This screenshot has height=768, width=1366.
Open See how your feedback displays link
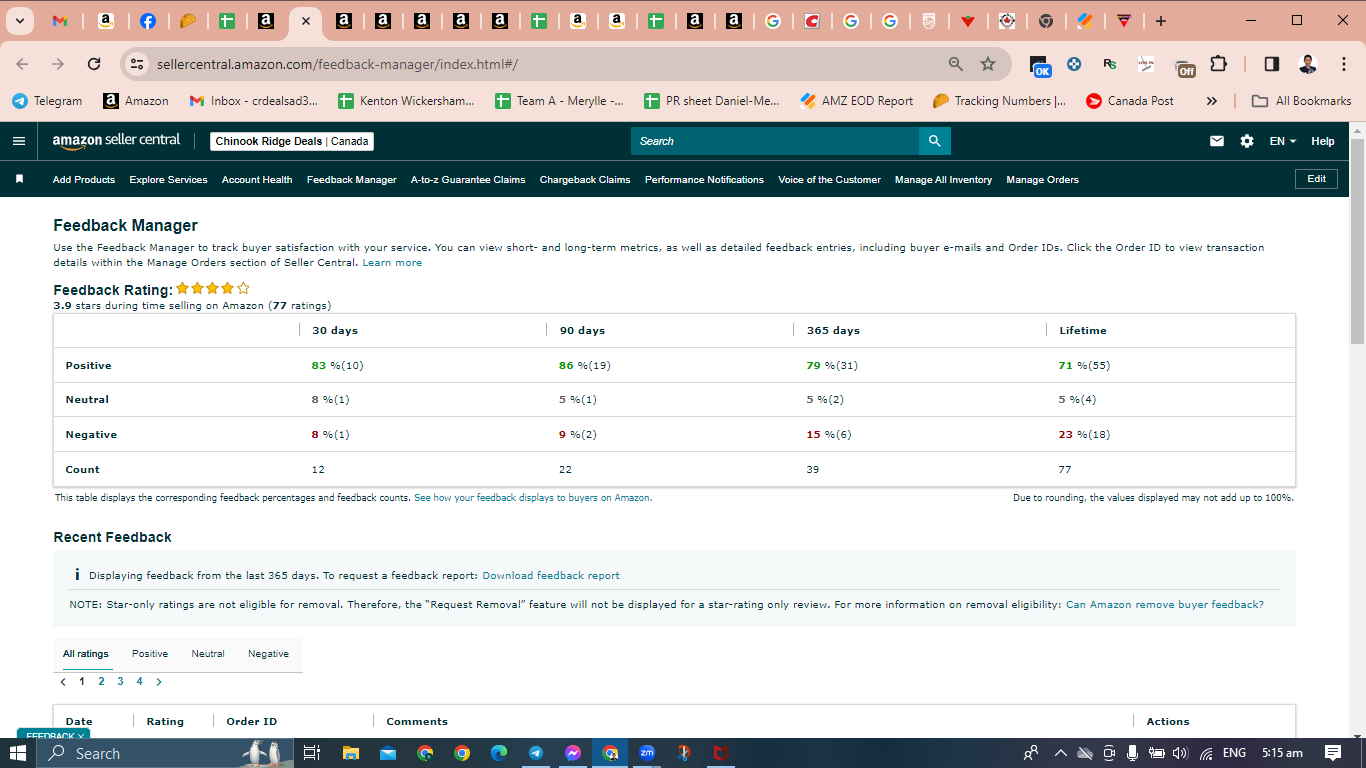click(533, 498)
